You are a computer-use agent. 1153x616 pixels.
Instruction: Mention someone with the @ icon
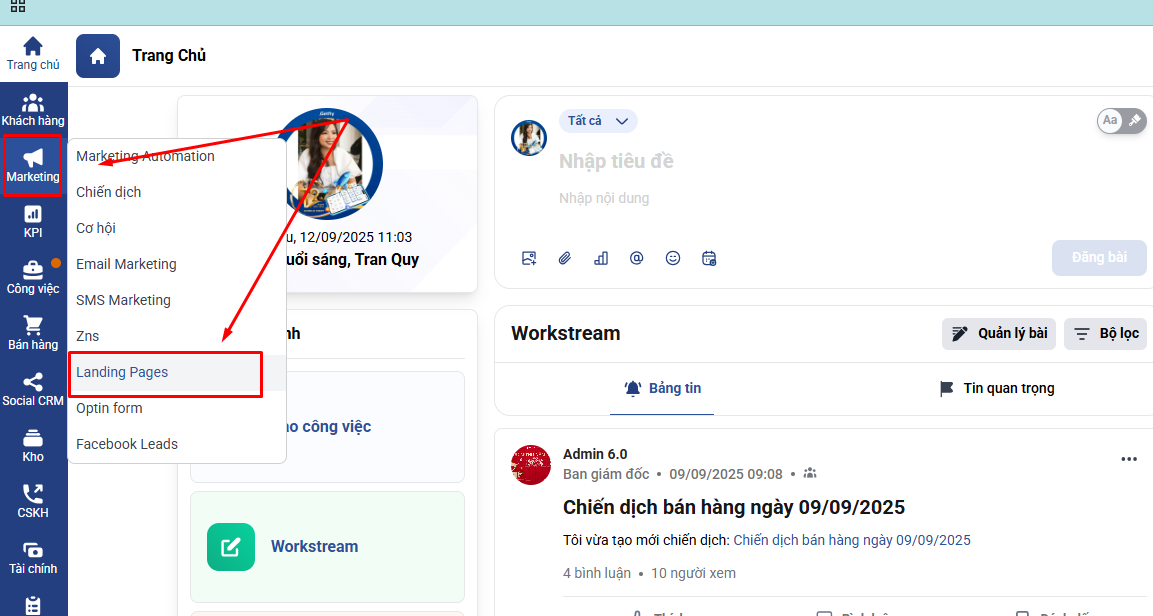click(x=637, y=258)
